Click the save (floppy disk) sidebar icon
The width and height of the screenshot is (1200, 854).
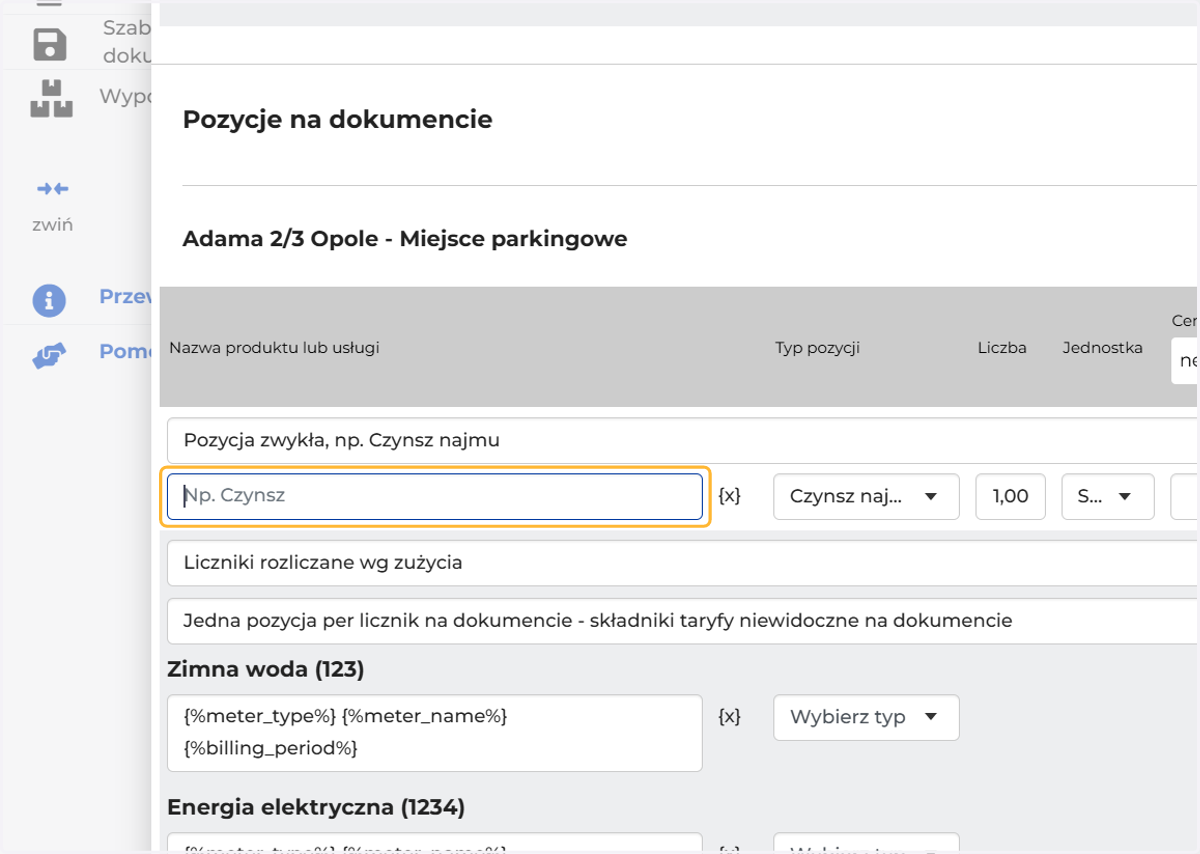[50, 45]
